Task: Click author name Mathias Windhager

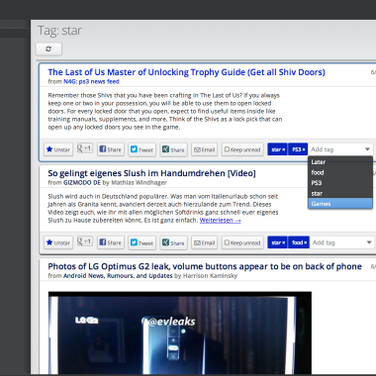Action: tap(139, 183)
